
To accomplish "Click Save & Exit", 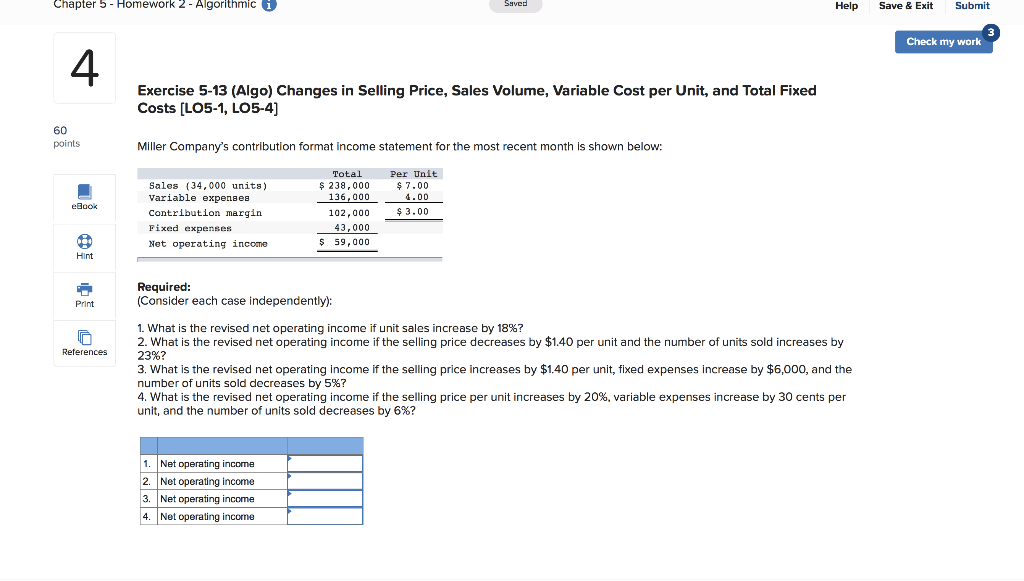I will coord(906,6).
